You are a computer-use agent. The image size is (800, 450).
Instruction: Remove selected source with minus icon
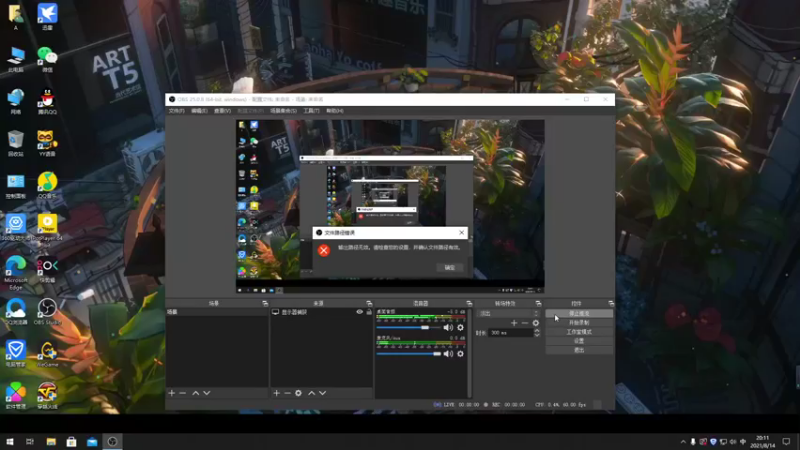(287, 393)
